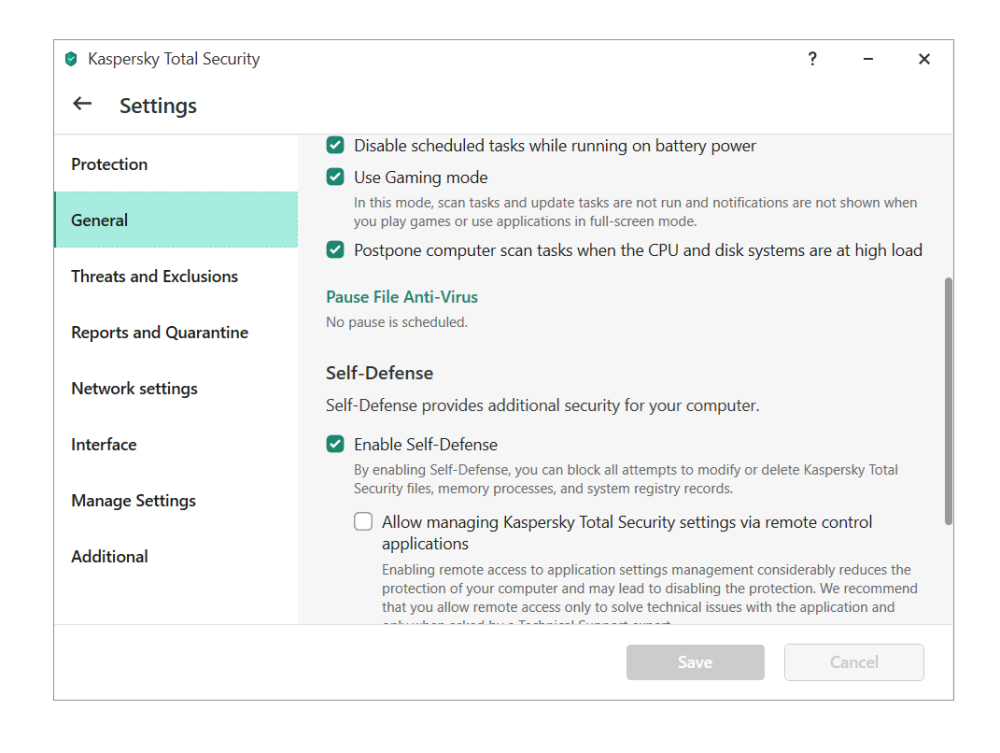The width and height of the screenshot is (1000, 753).
Task: Open Reports and Quarantine settings
Action: [160, 332]
